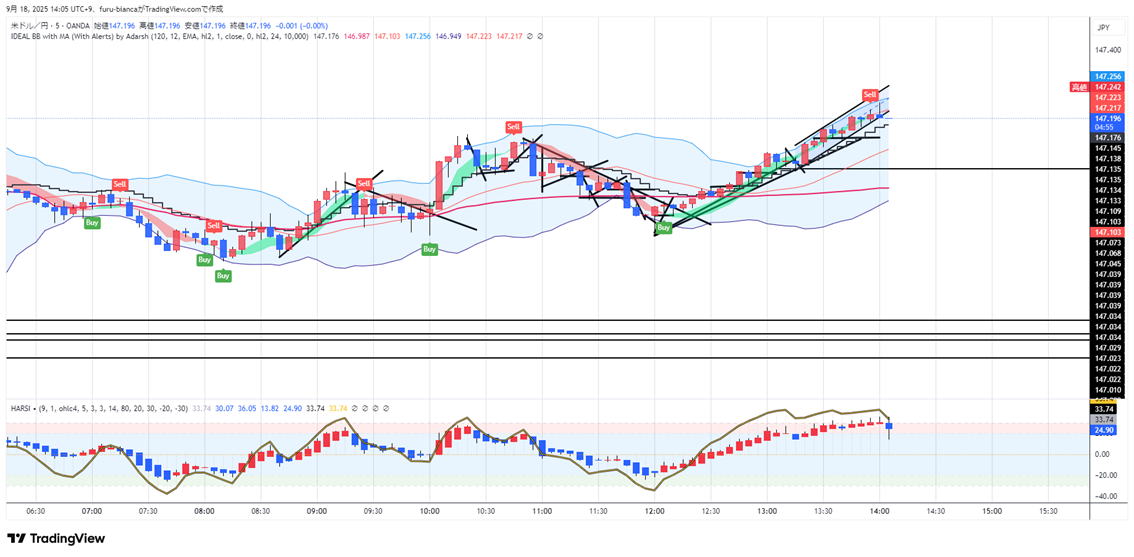1134x557 pixels.
Task: Toggle first hidden-eye icon in IDEAL BB legend
Action: [530, 36]
